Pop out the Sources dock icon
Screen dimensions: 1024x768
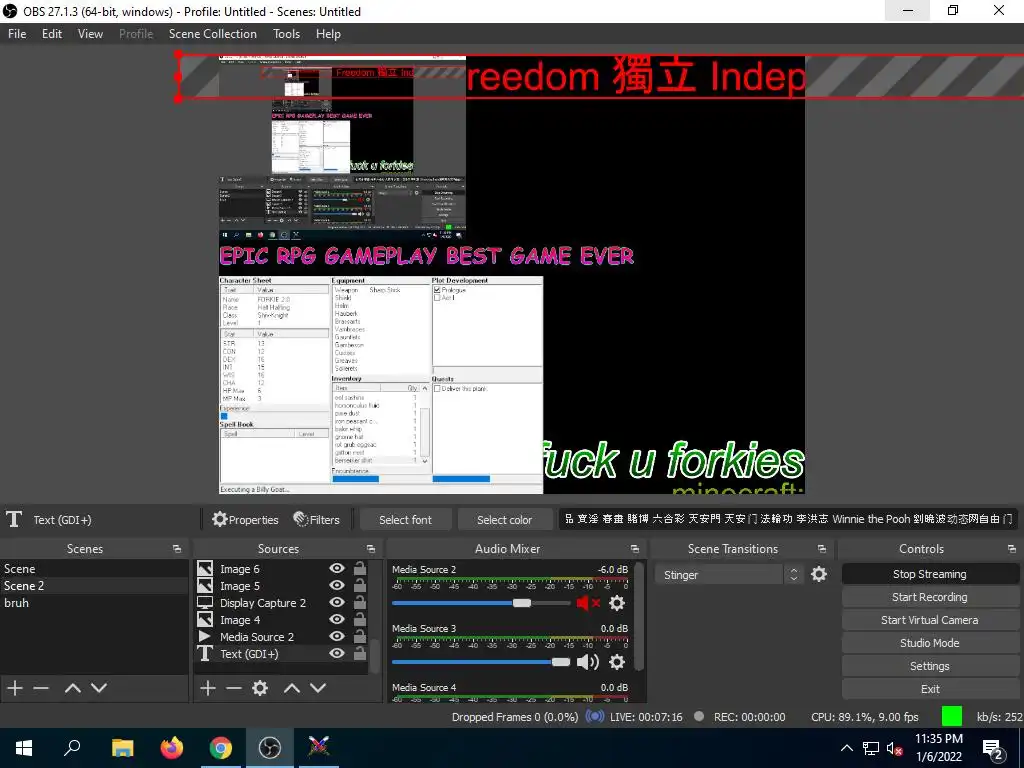pos(371,549)
